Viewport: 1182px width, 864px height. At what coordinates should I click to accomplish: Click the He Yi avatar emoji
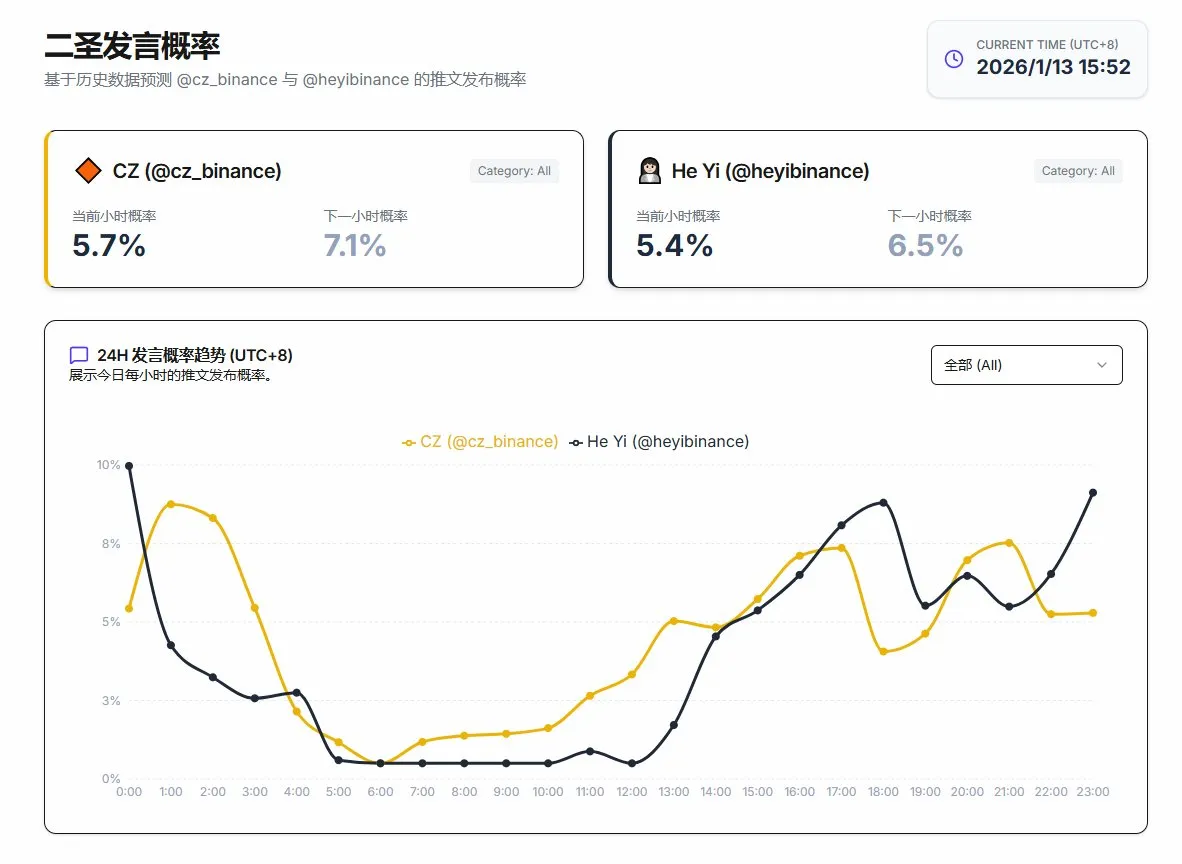[x=650, y=171]
